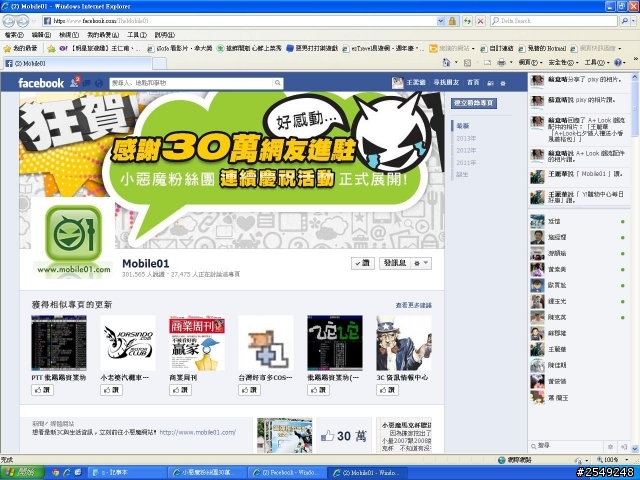
Task: Open the page gear dropdown beside message button
Action: point(421,263)
